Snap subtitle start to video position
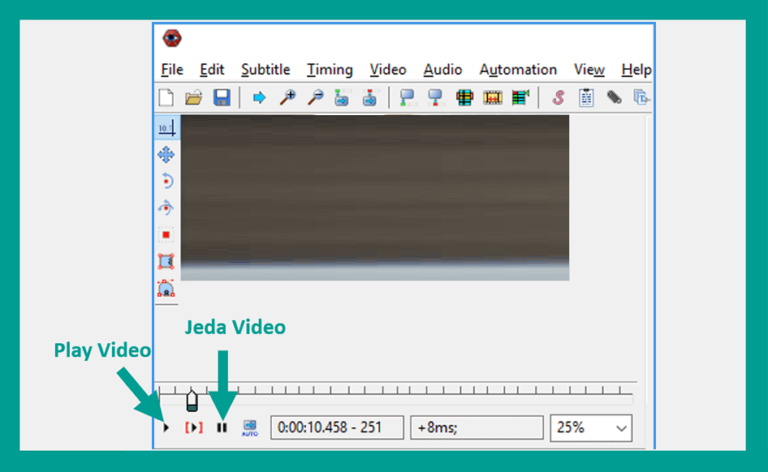The width and height of the screenshot is (768, 472). coord(408,97)
